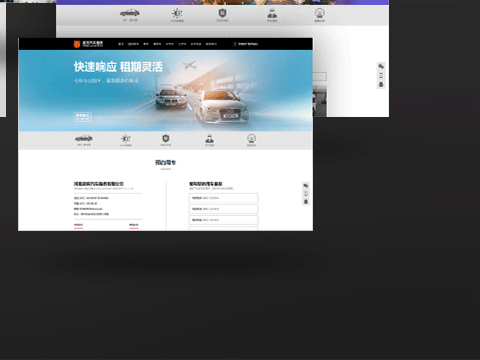Viewport: 480px width, 360px height.
Task: Open the last navigation item before the phone number
Action: click(211, 44)
